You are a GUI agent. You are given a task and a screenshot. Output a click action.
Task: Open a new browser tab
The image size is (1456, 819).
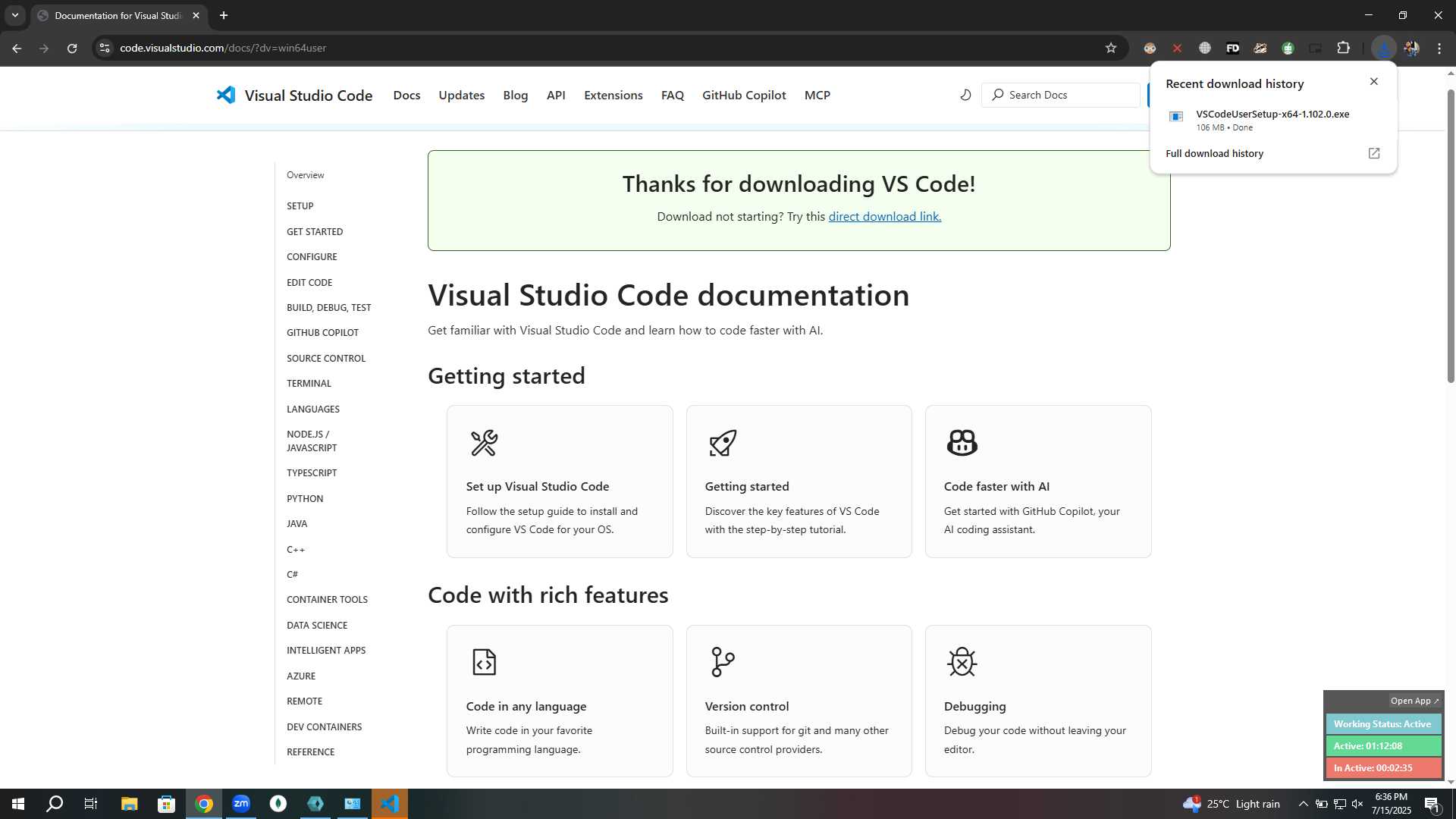224,15
